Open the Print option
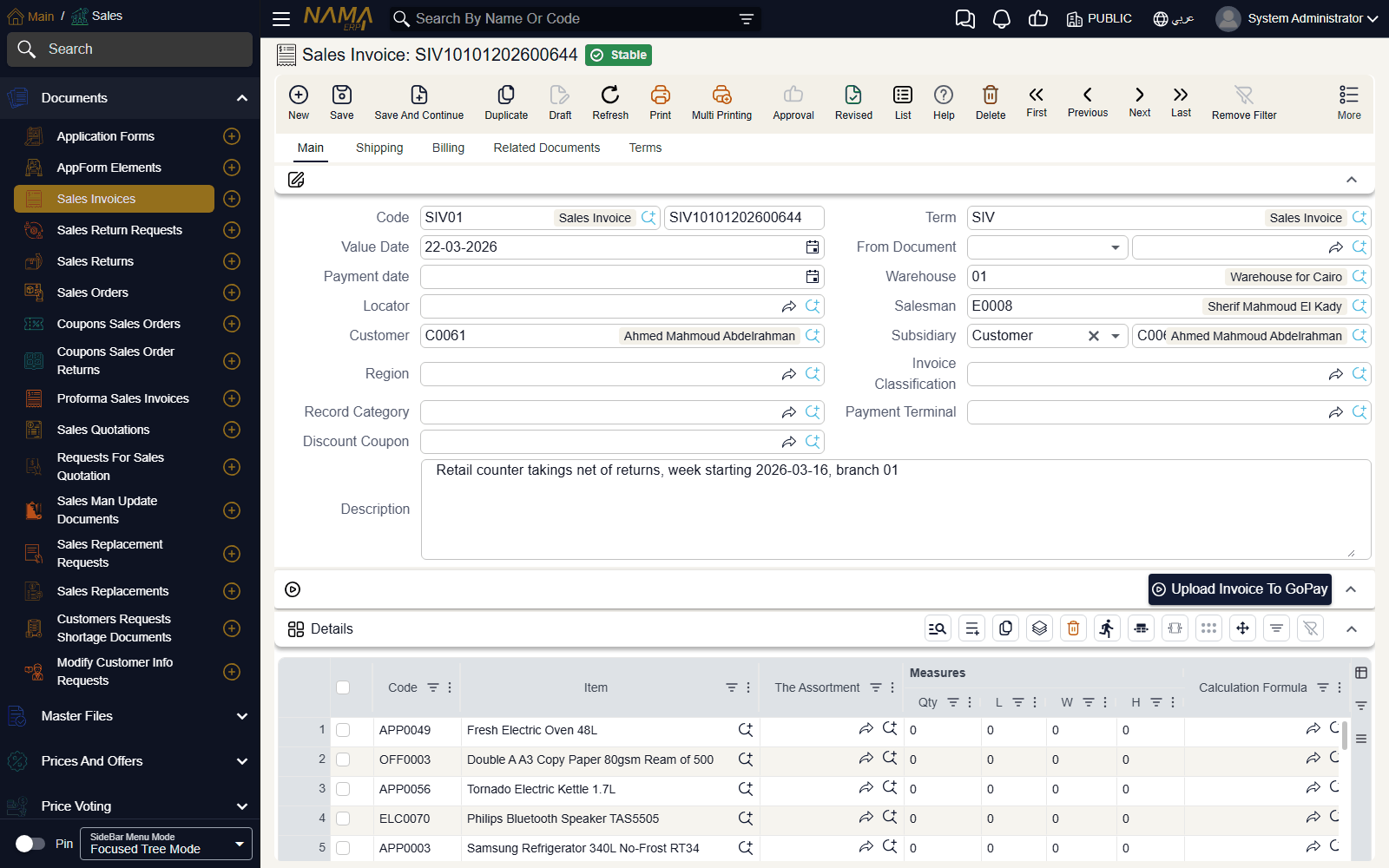 661,102
